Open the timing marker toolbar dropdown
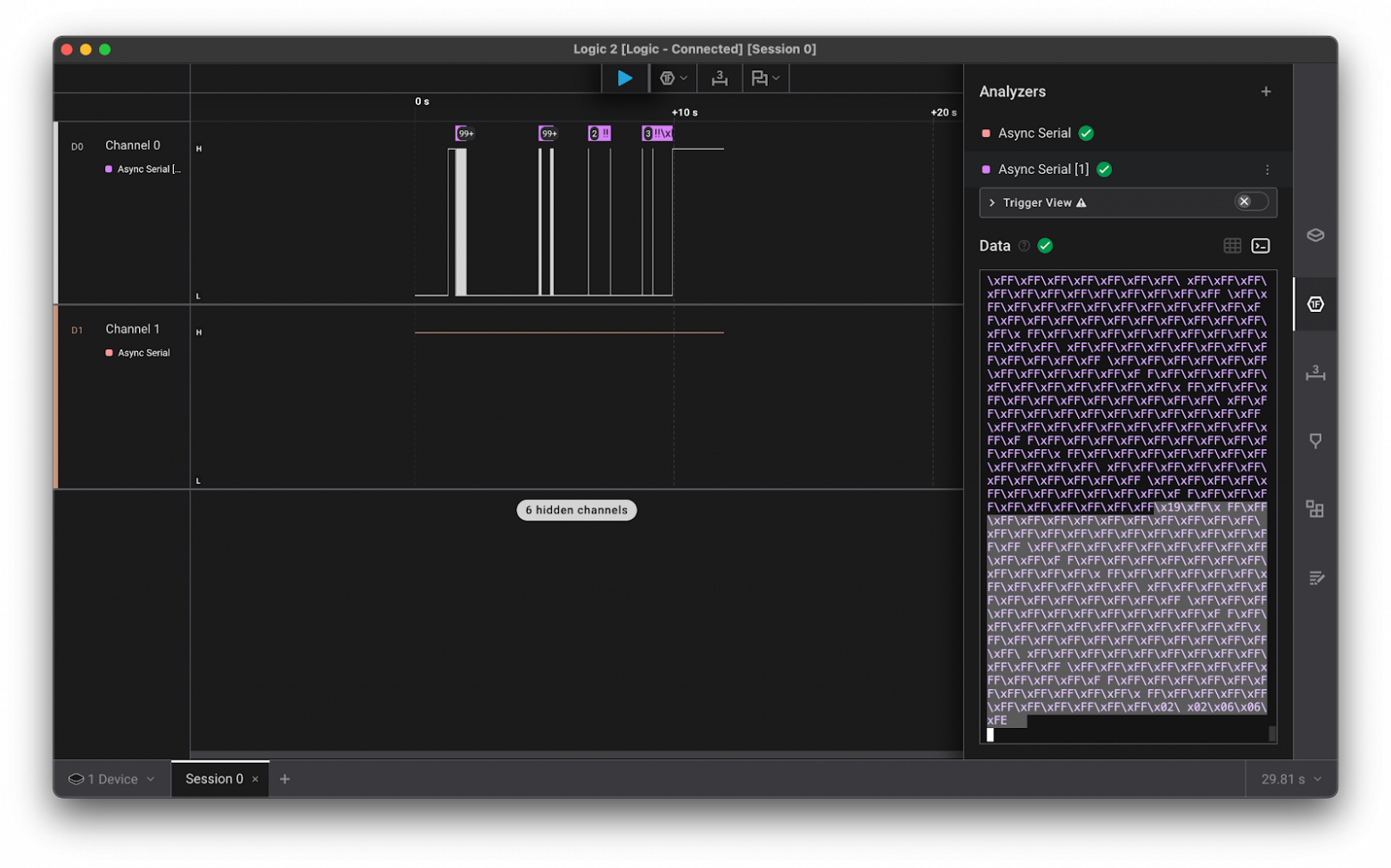Viewport: 1391px width, 868px height. pyautogui.click(x=765, y=78)
